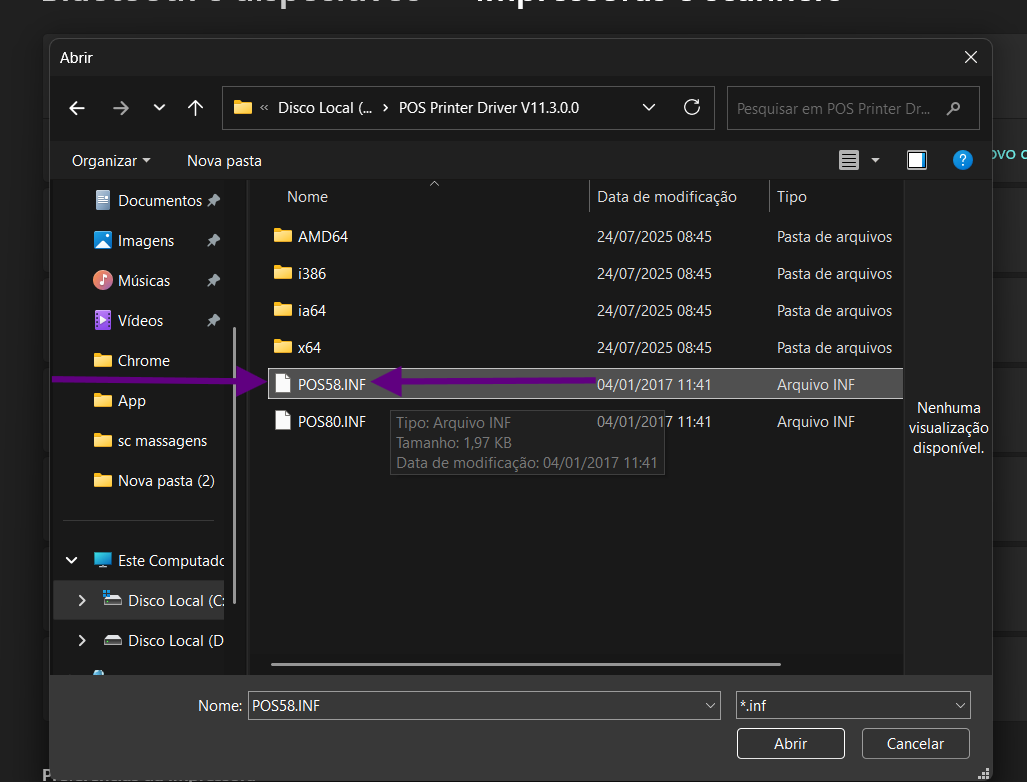Expand the address bar history dropdown
This screenshot has height=782, width=1027.
(649, 108)
